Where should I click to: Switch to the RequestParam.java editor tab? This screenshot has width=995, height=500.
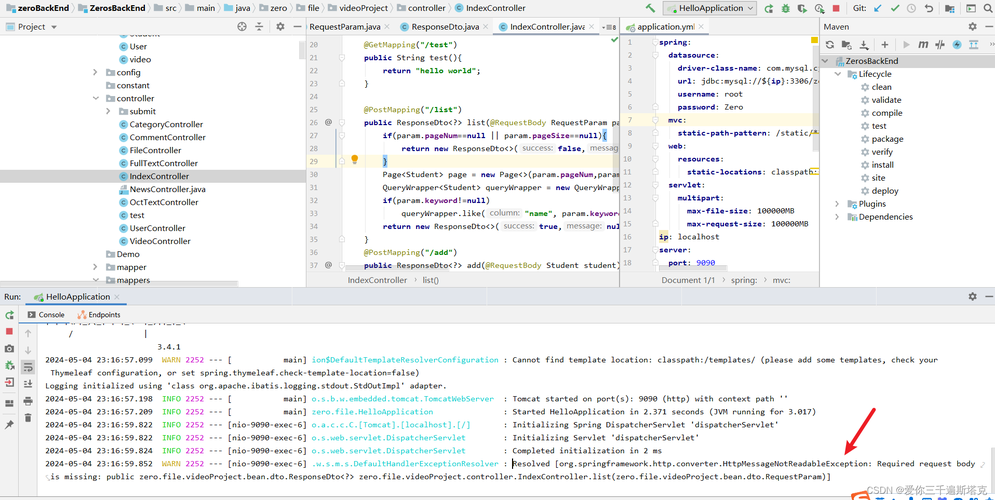345,27
